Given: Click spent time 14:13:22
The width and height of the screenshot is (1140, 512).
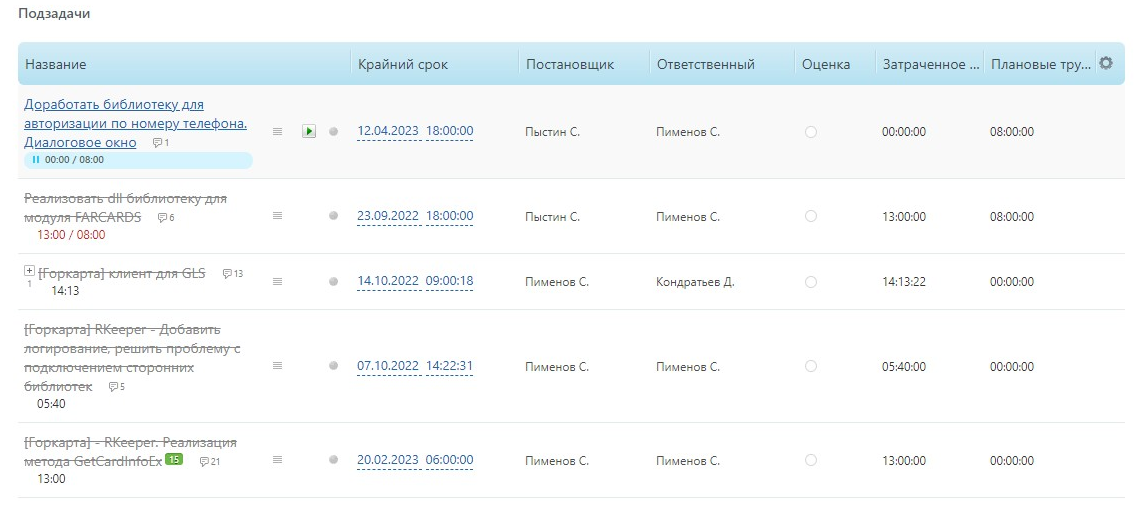Looking at the screenshot, I should (x=904, y=282).
